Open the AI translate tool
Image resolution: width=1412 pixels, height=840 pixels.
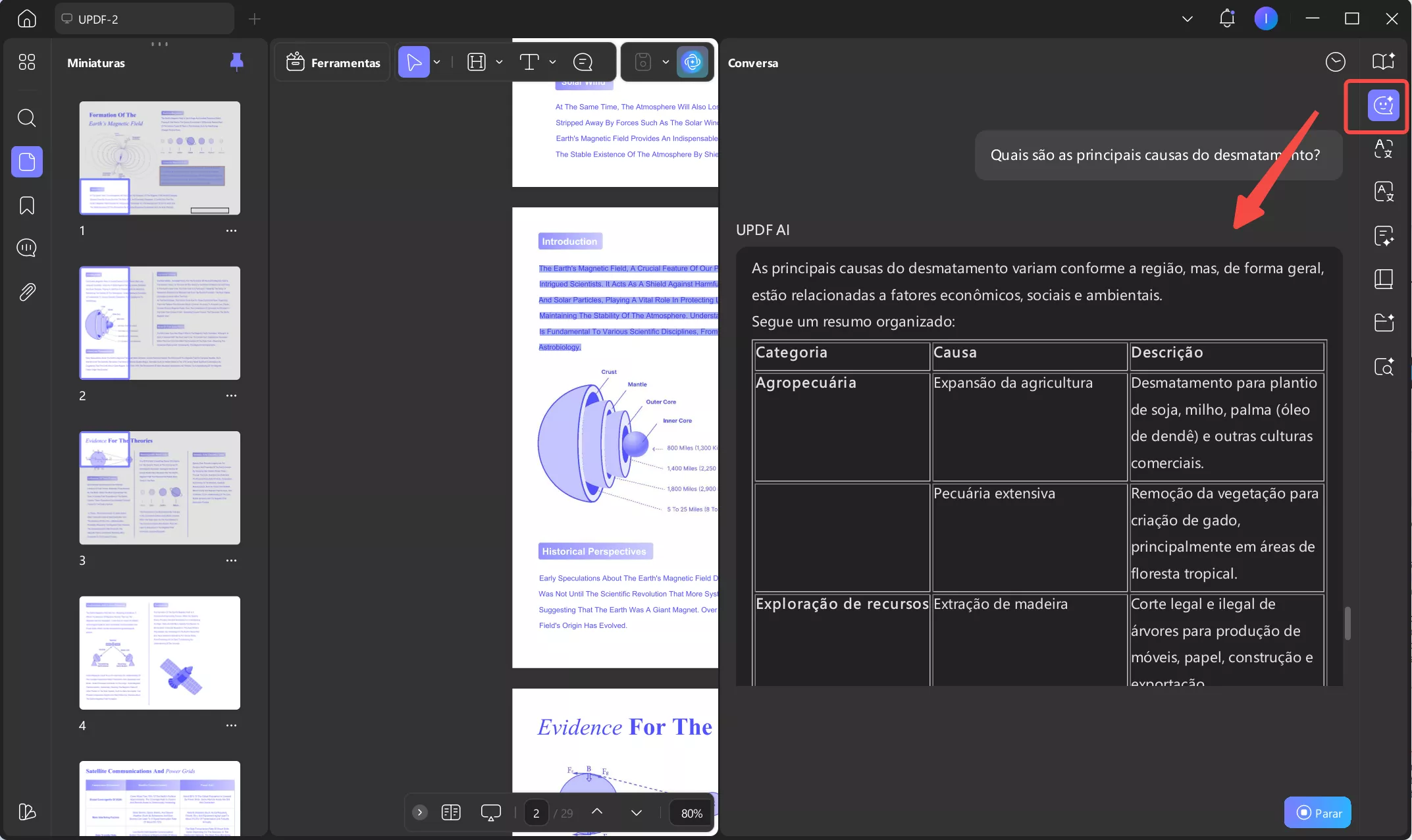pyautogui.click(x=1384, y=149)
